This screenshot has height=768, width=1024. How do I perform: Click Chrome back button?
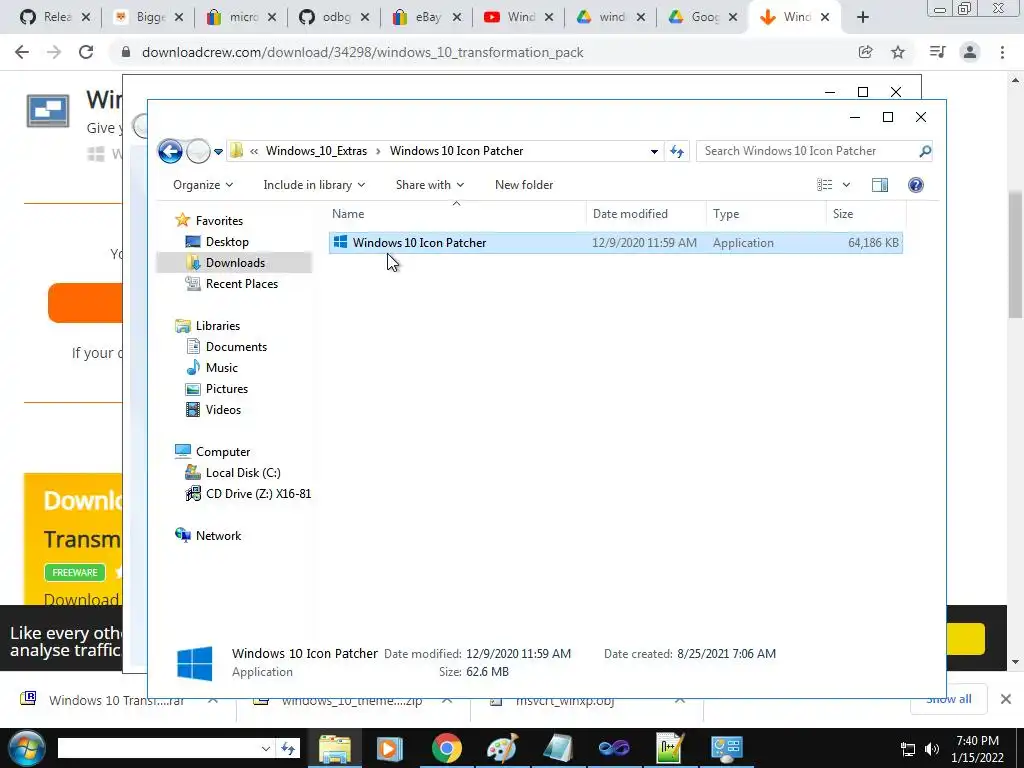click(x=22, y=52)
